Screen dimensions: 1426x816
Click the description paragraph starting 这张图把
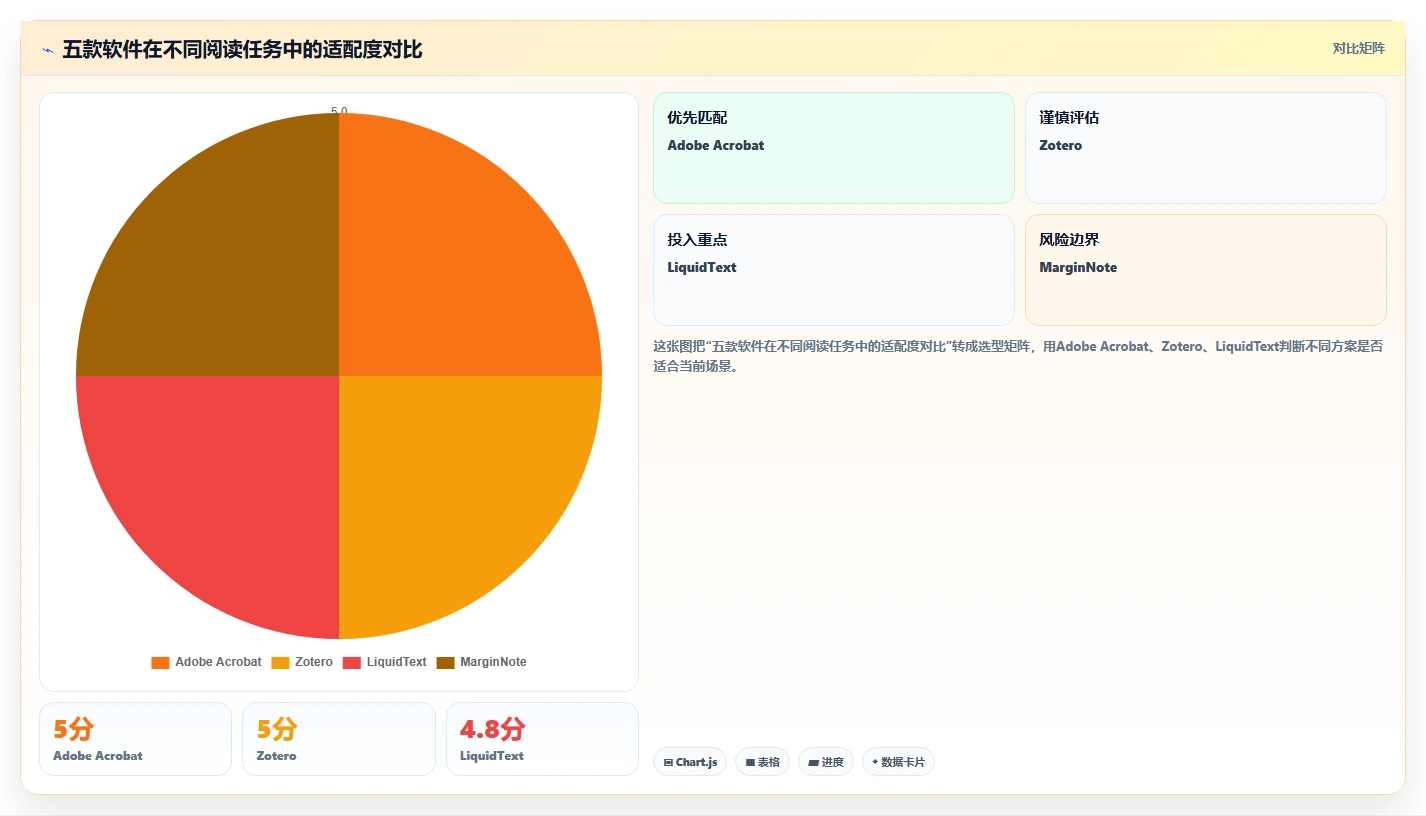point(1018,356)
